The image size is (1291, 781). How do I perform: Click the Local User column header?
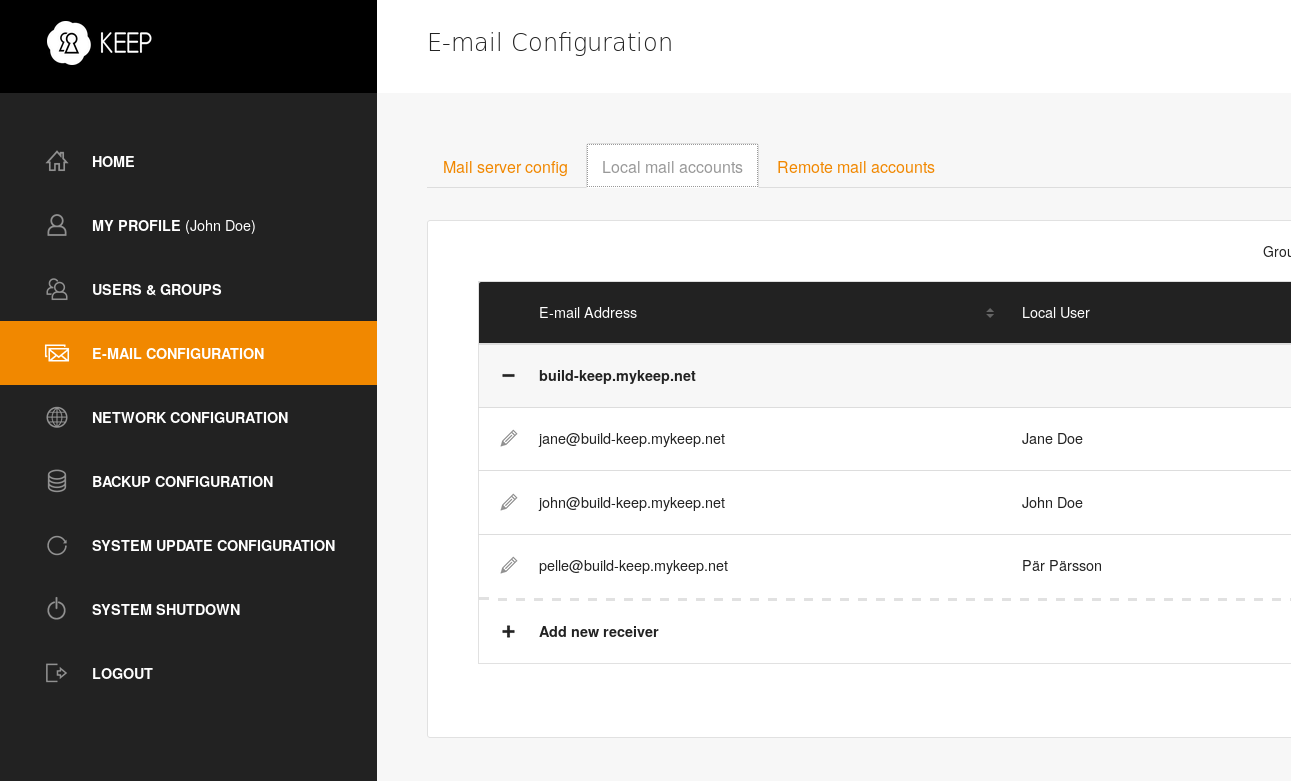pos(1055,313)
